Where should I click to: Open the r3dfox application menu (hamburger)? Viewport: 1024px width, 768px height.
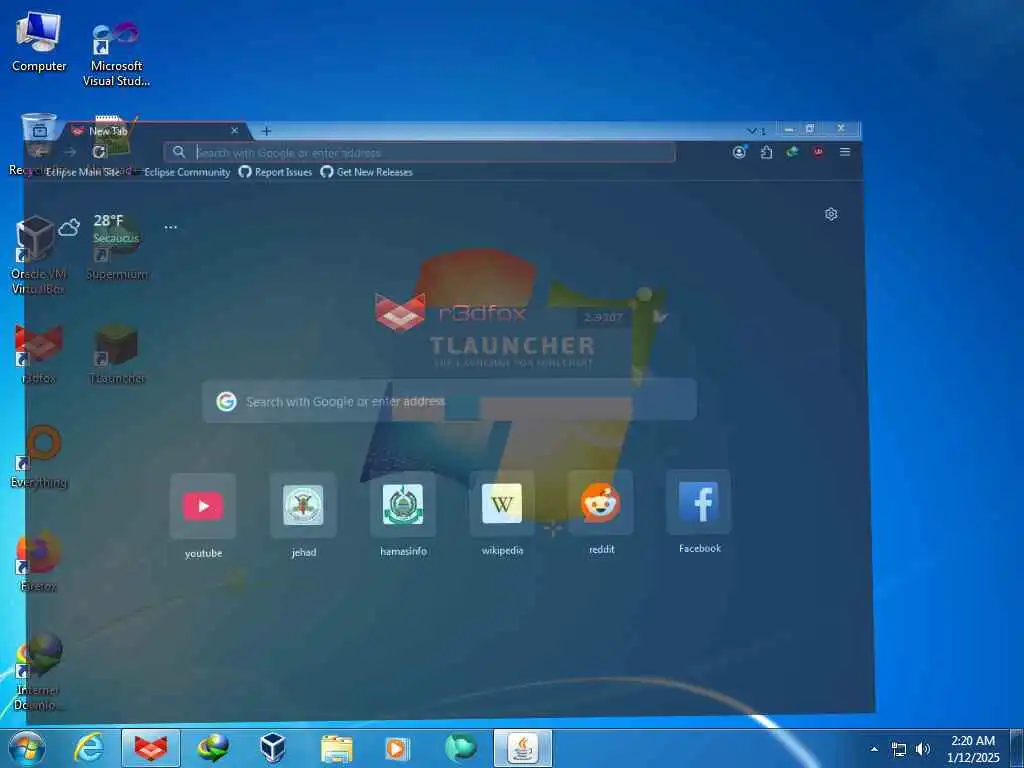tap(844, 152)
